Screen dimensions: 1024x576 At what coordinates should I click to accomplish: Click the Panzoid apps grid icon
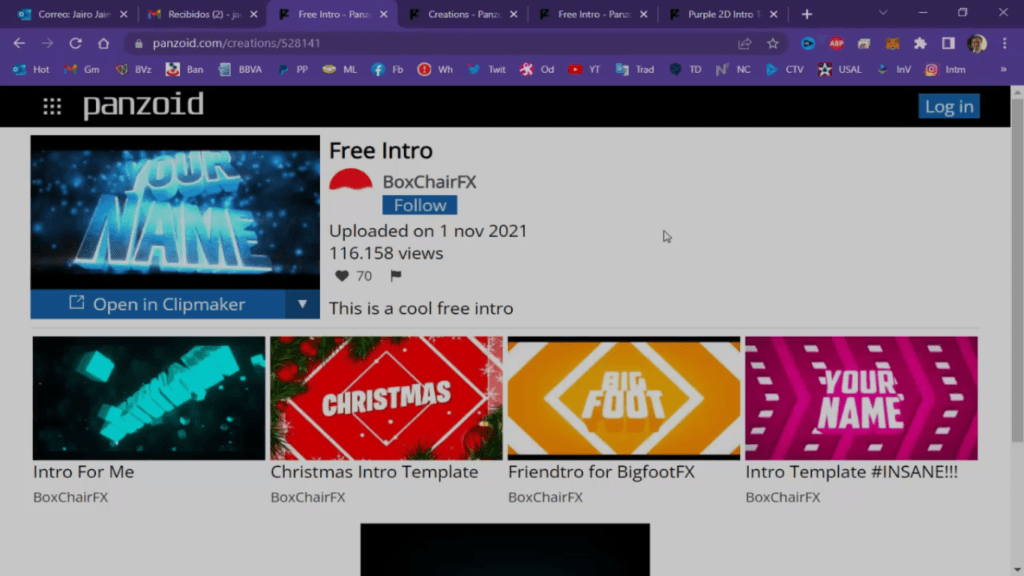coord(52,106)
